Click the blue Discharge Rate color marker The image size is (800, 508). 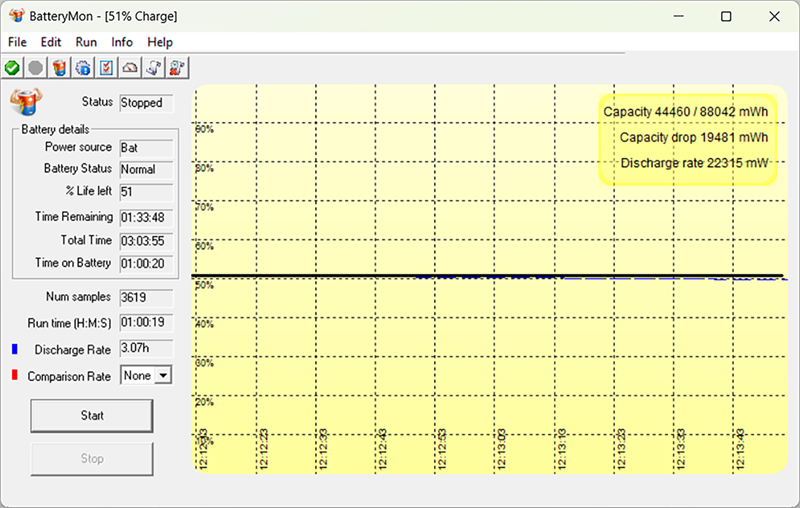click(x=15, y=349)
